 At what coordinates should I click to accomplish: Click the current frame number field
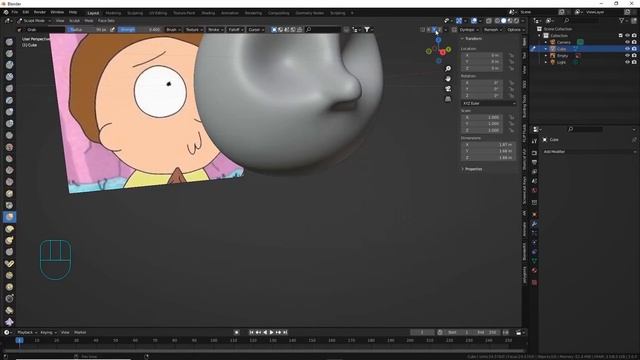tap(422, 333)
